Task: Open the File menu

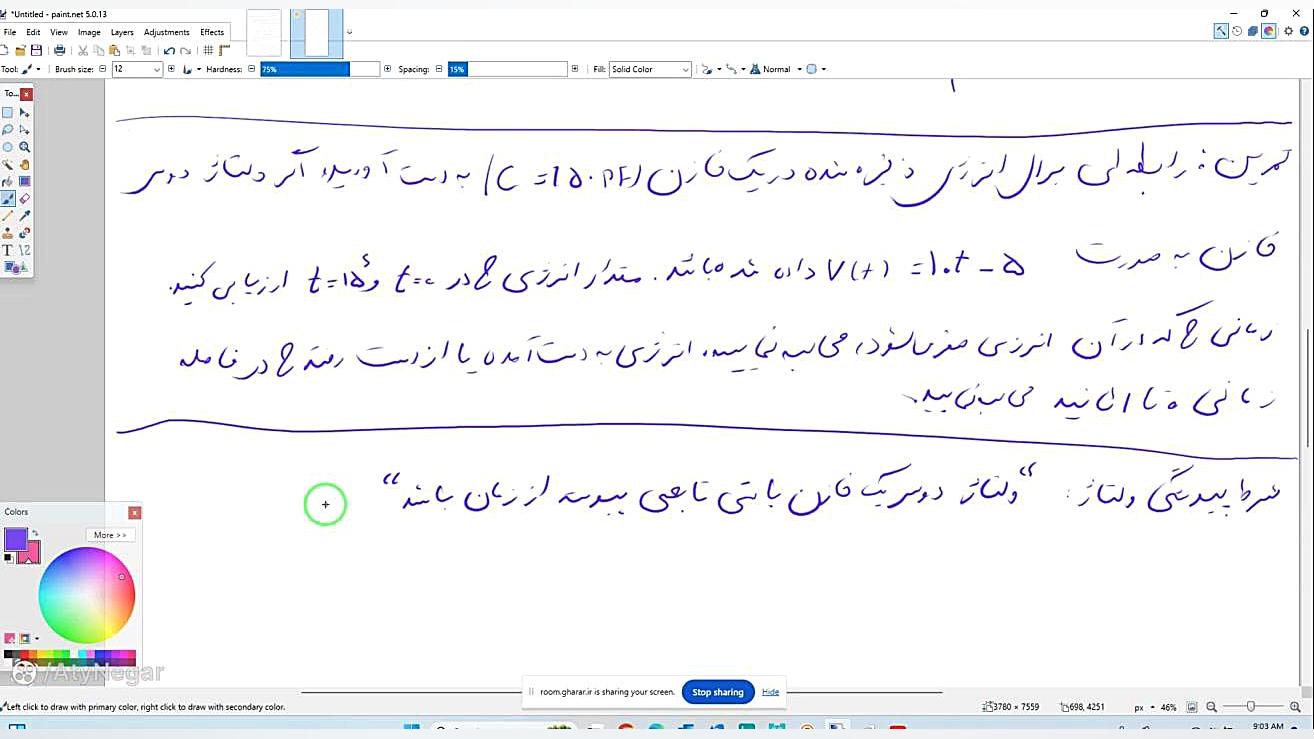Action: coord(10,32)
